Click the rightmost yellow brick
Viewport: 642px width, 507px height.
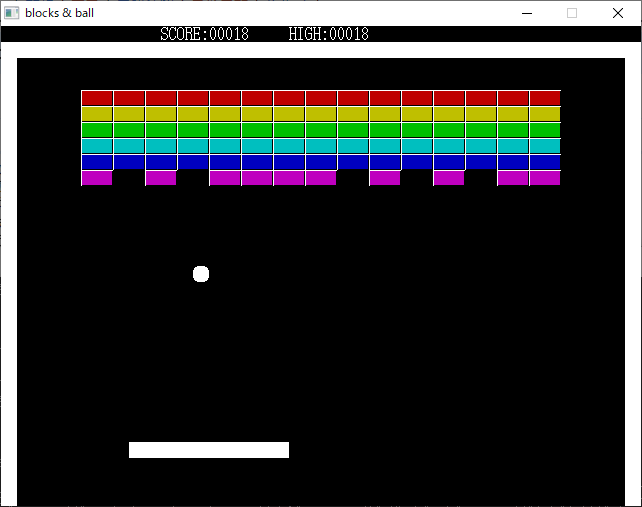(x=545, y=114)
